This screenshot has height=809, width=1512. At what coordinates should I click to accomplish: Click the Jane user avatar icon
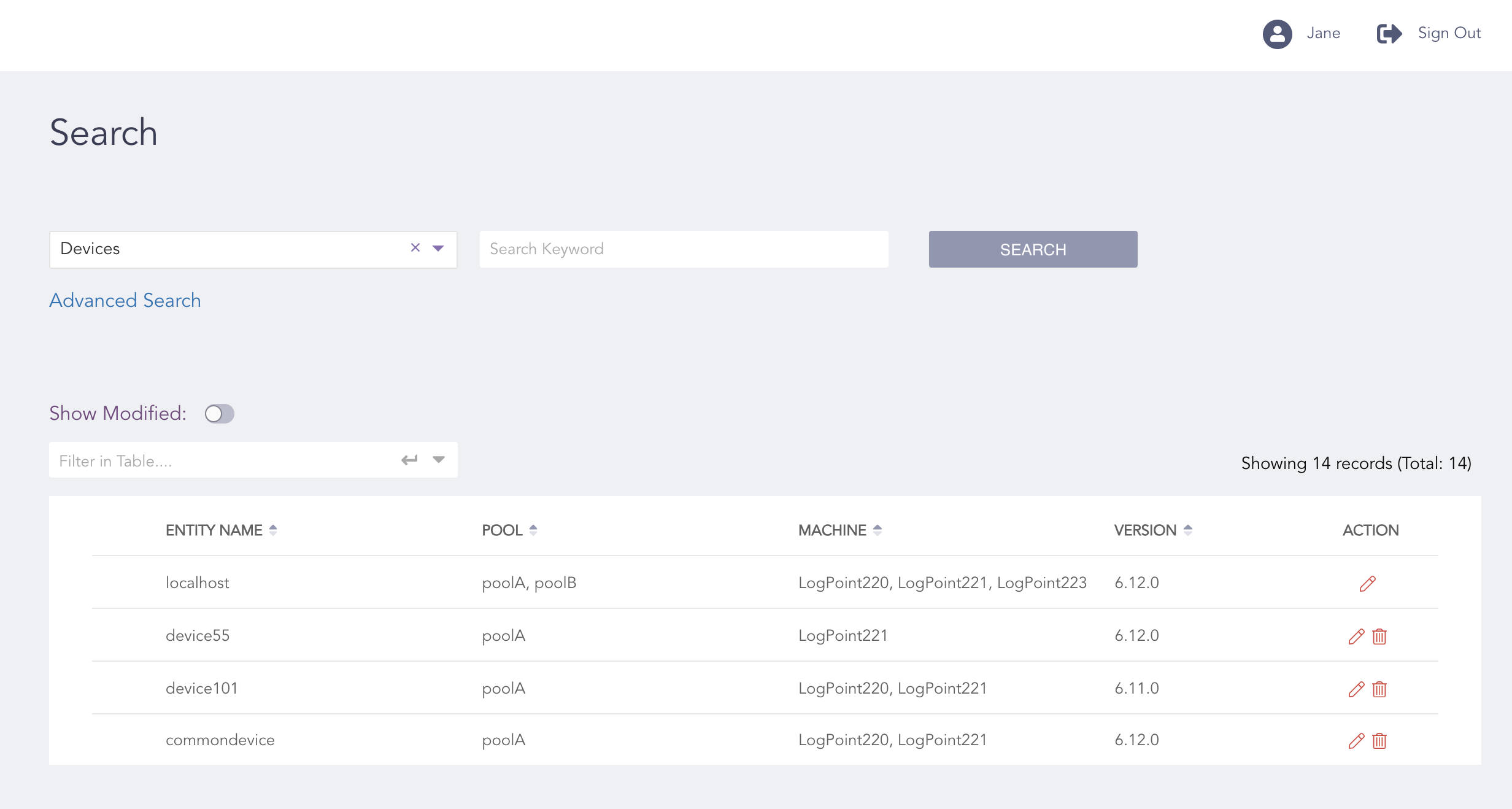1277,34
